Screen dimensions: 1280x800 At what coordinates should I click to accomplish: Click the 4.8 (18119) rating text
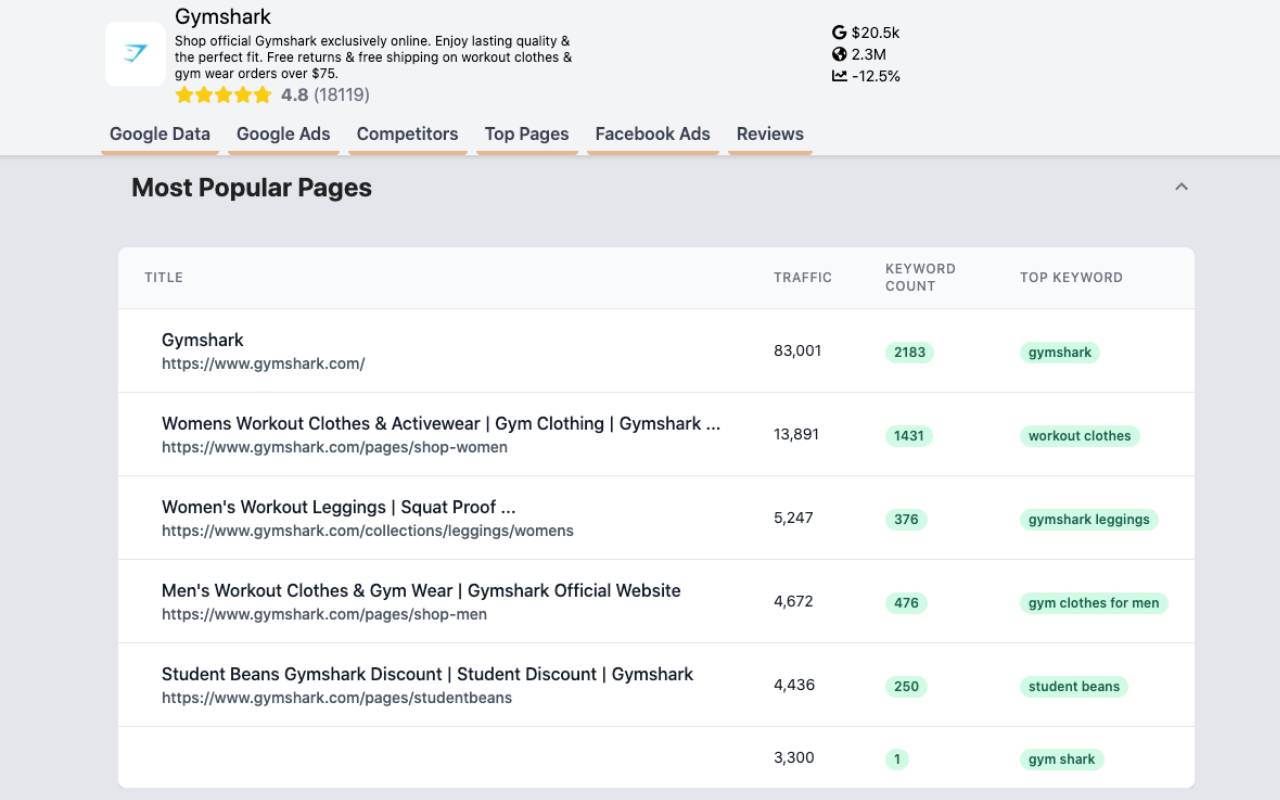tap(325, 95)
